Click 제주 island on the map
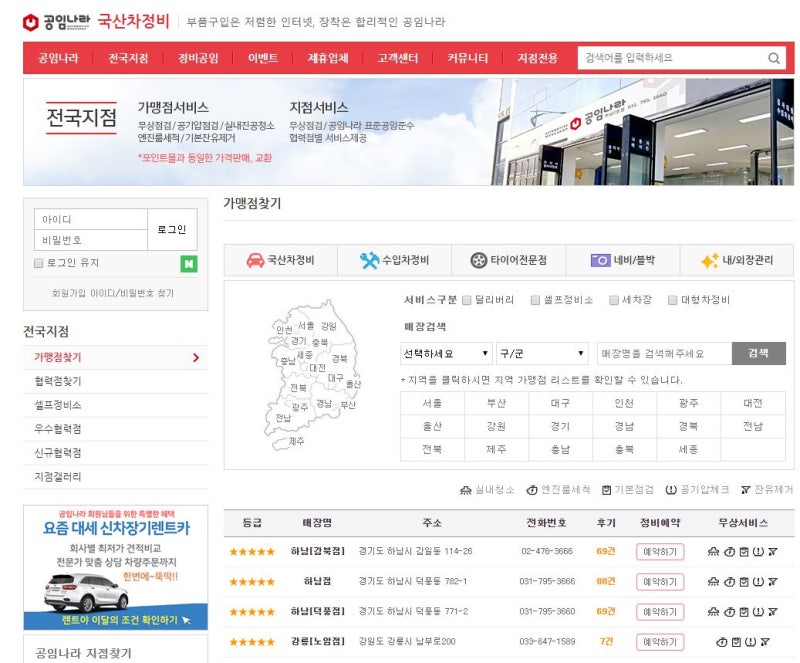This screenshot has height=663, width=800. [x=287, y=443]
